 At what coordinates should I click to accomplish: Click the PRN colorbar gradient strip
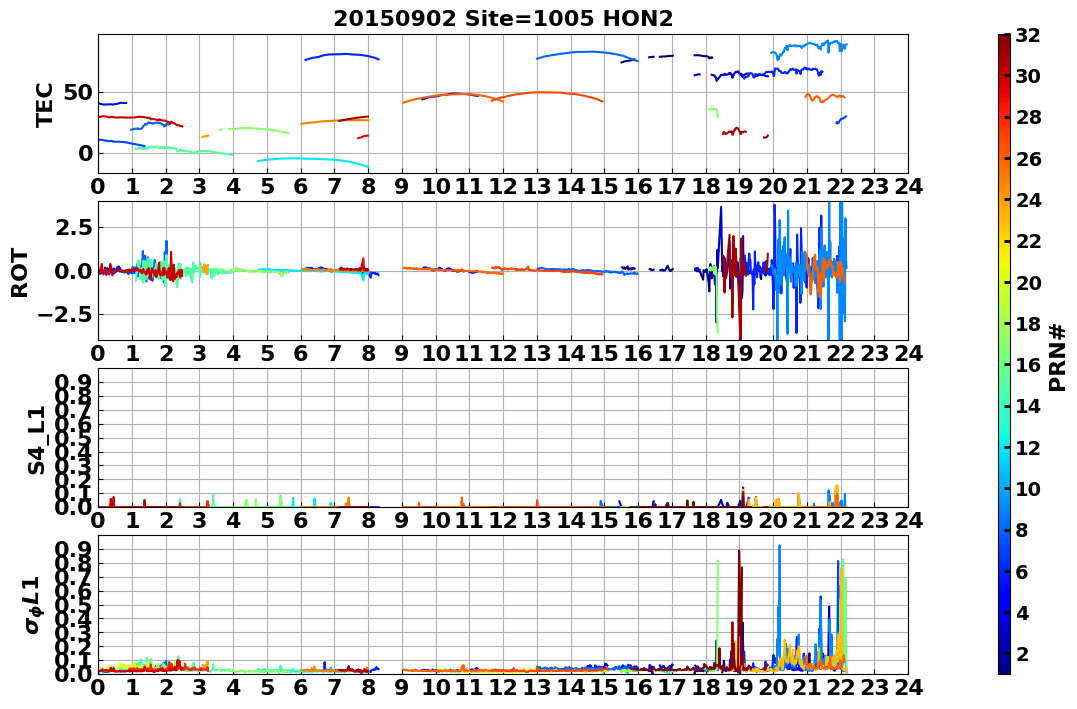point(1004,354)
